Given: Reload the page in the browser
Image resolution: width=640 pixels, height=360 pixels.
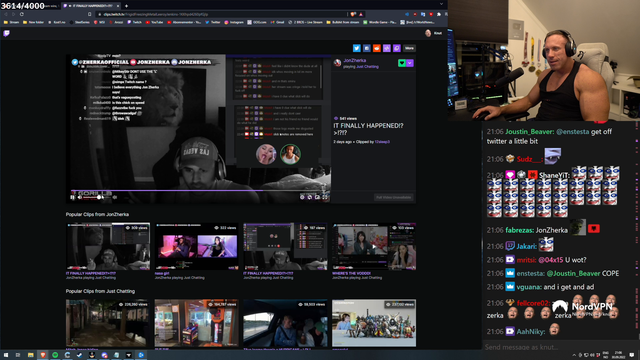Looking at the screenshot, I should point(21,14).
